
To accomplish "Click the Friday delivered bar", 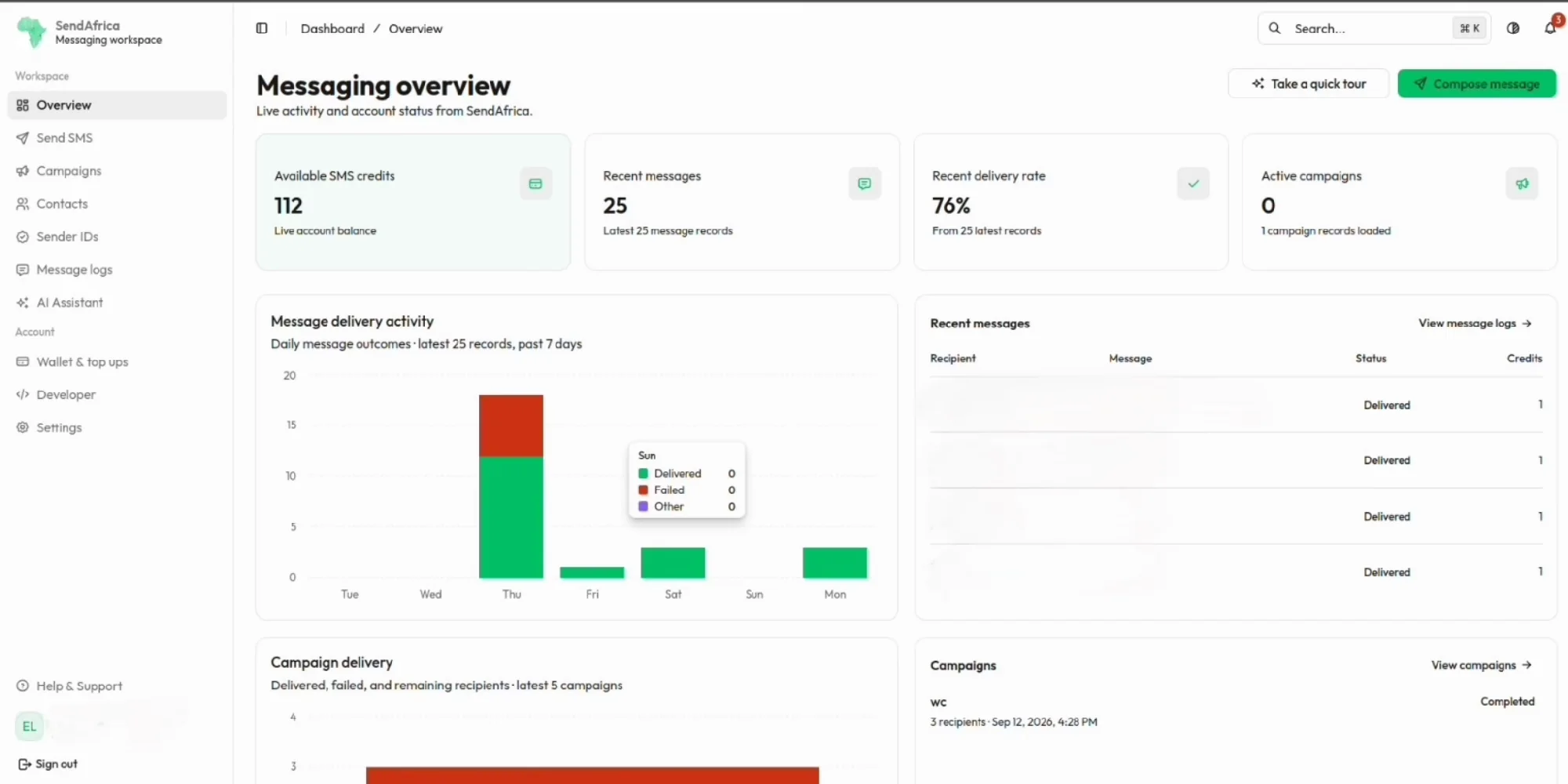I will point(592,572).
